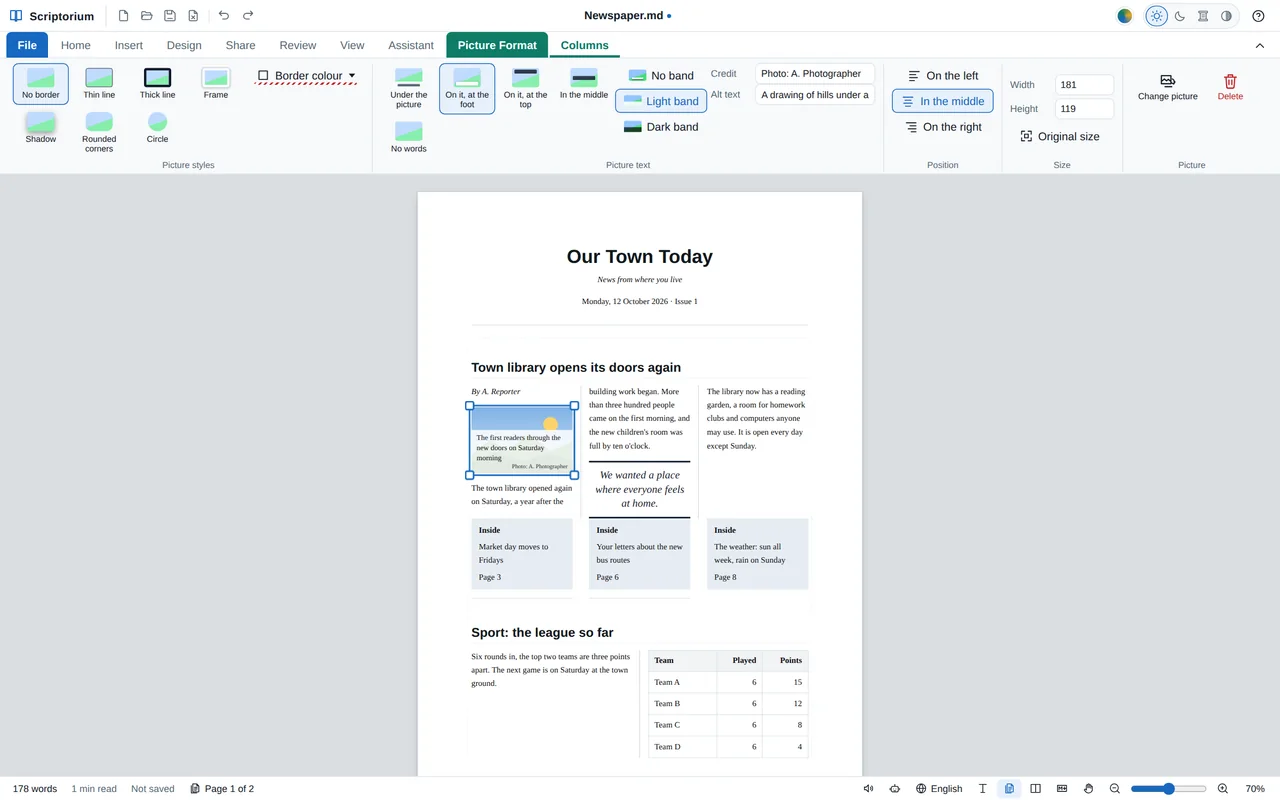The height and width of the screenshot is (800, 1280).
Task: Zoom in with the plus magnifier
Action: point(1223,789)
